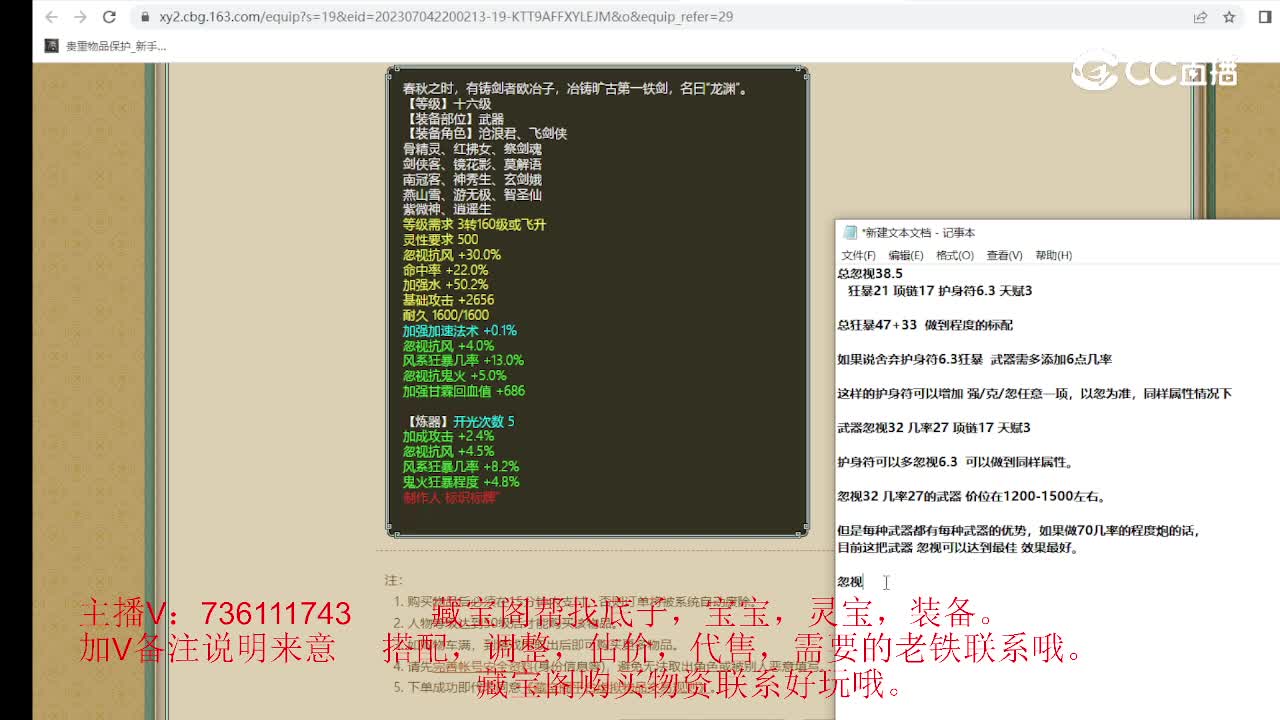Click the share page icon in address bar

(1200, 17)
